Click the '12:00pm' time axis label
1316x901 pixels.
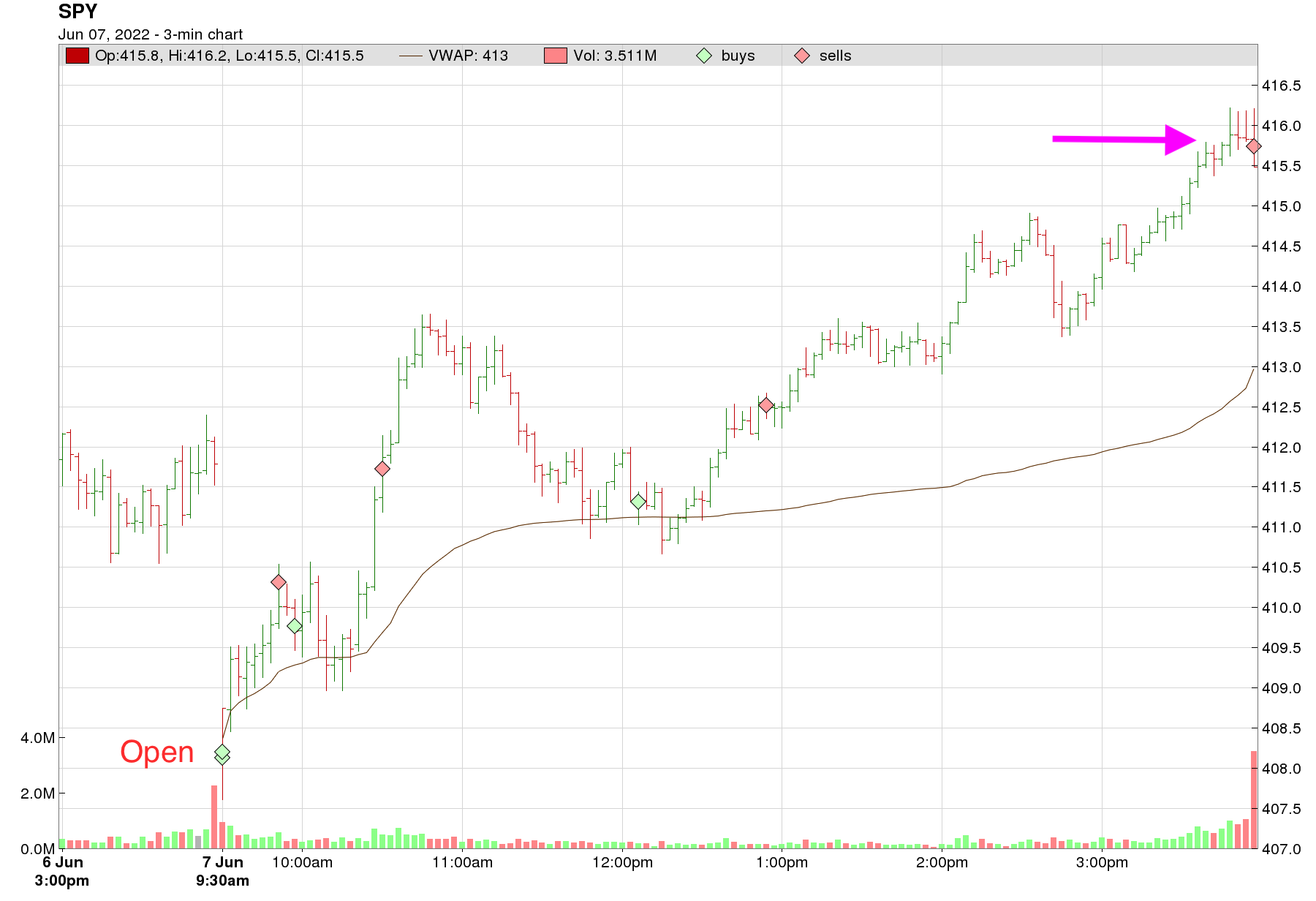tap(622, 862)
